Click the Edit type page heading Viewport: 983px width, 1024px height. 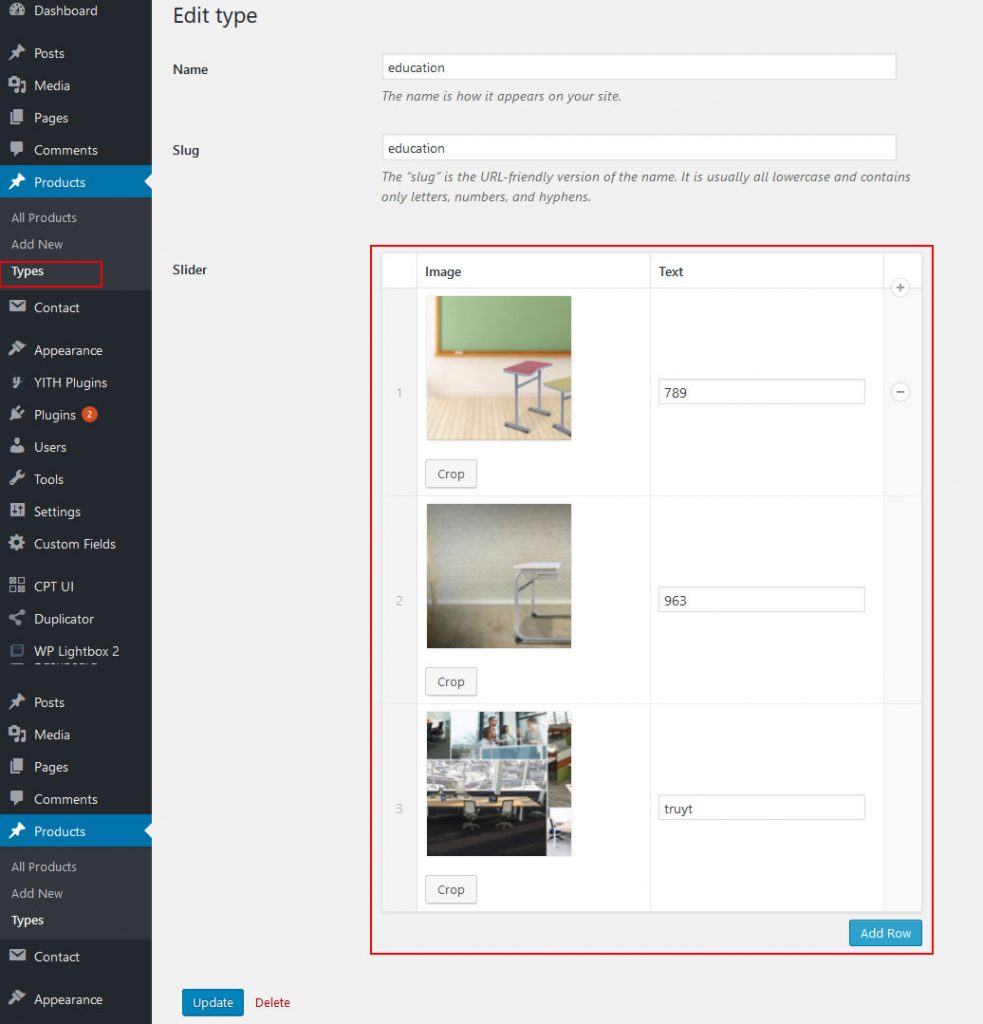point(215,16)
